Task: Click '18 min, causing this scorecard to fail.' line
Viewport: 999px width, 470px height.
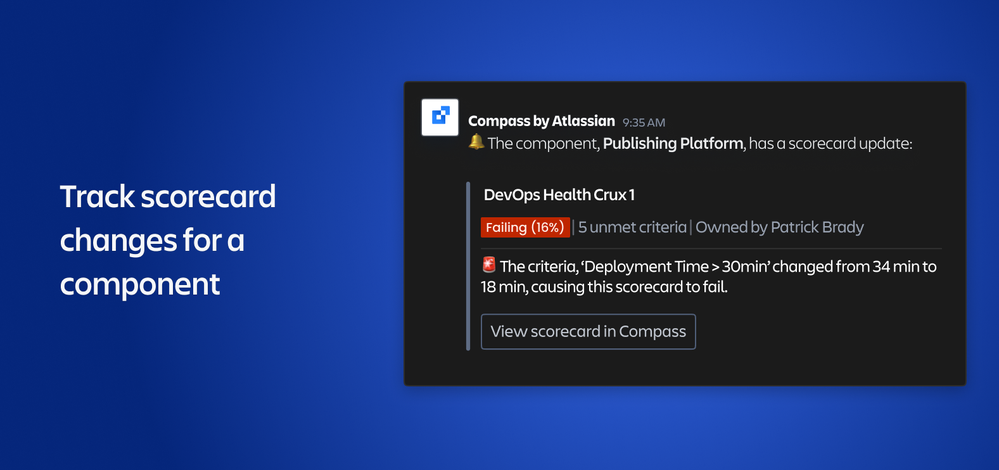Action: pos(604,287)
